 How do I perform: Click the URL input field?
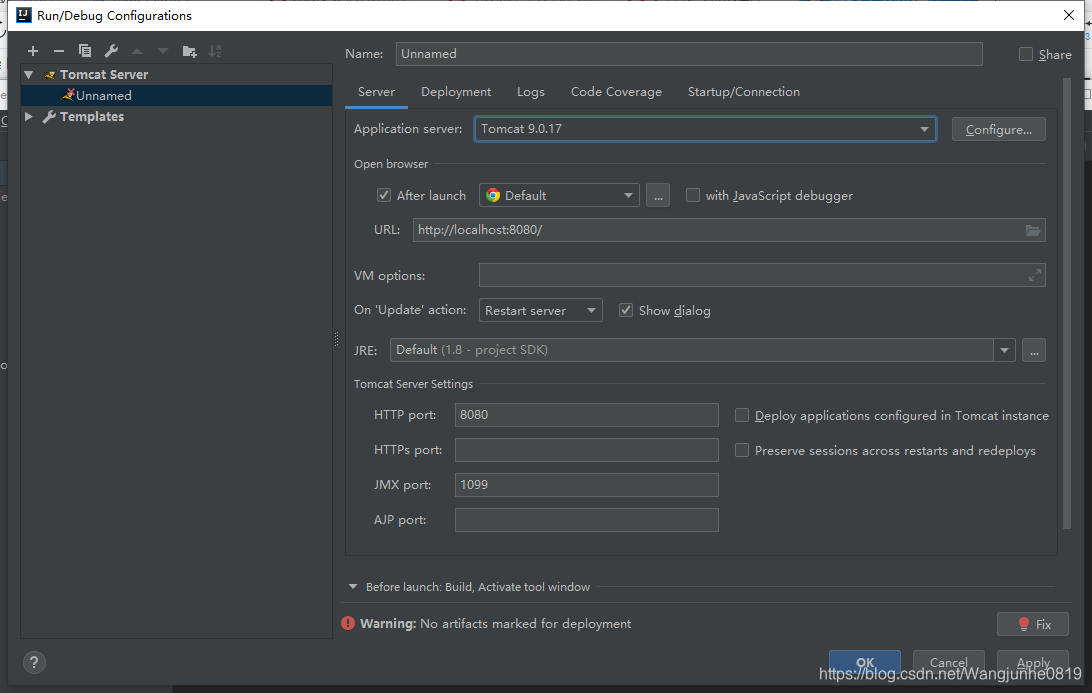pos(728,230)
